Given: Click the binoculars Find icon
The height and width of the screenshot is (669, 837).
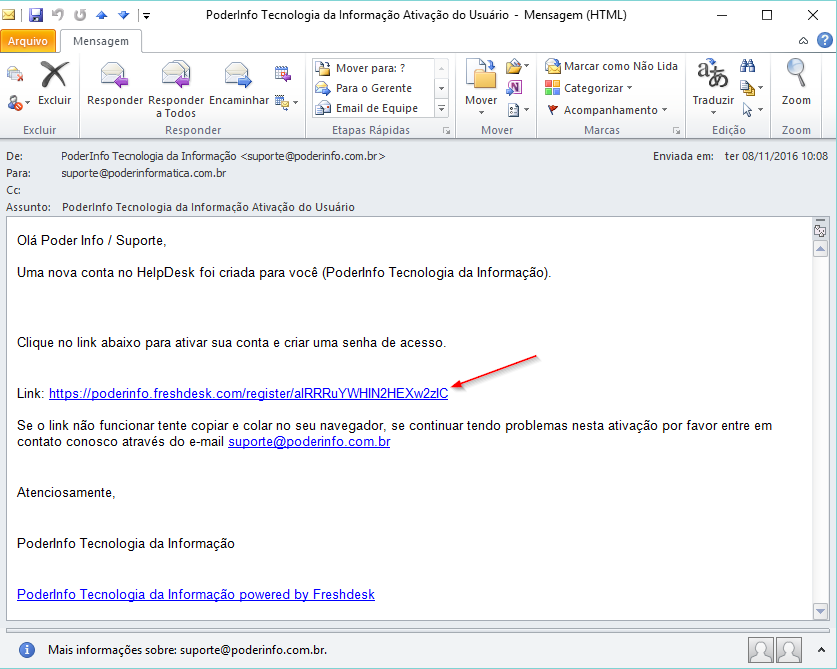Looking at the screenshot, I should [747, 66].
